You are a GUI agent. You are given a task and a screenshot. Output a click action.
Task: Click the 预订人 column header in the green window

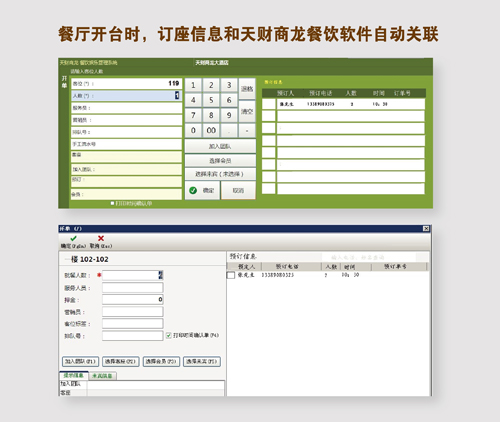coord(286,93)
